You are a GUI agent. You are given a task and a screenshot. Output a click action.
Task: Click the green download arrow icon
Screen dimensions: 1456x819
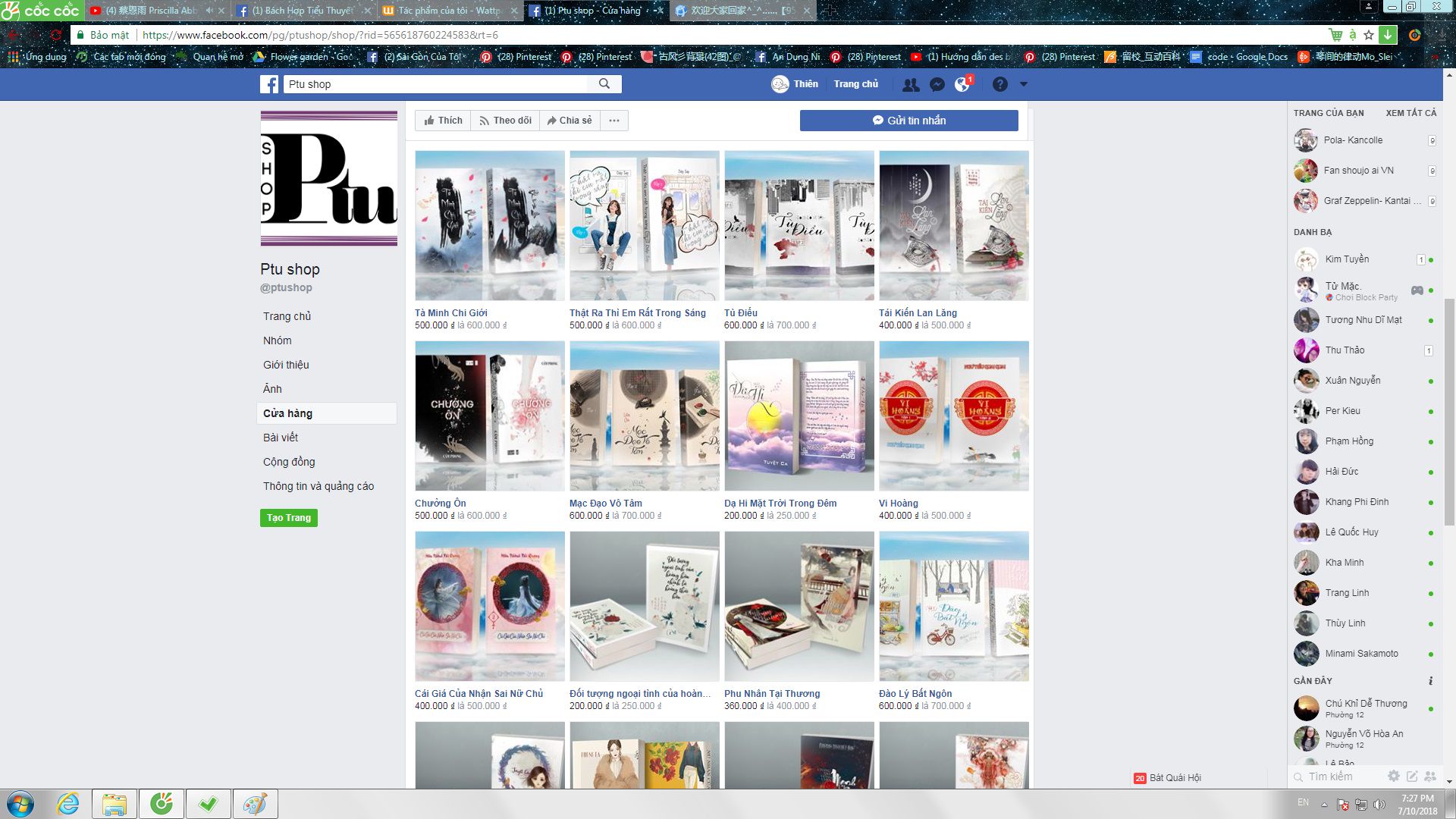(1388, 34)
